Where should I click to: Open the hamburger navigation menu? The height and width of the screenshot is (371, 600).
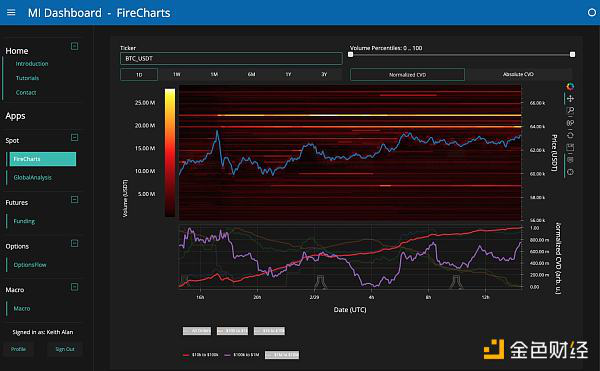click(11, 13)
